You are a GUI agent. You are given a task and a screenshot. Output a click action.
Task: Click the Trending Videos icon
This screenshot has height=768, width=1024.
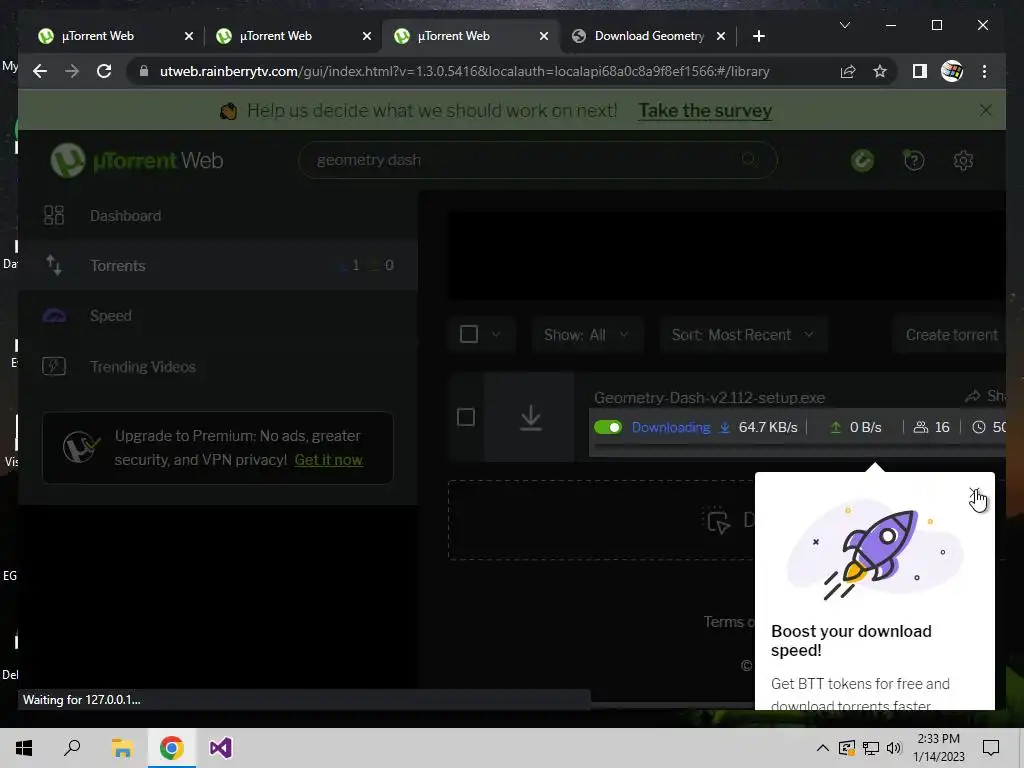click(x=54, y=366)
